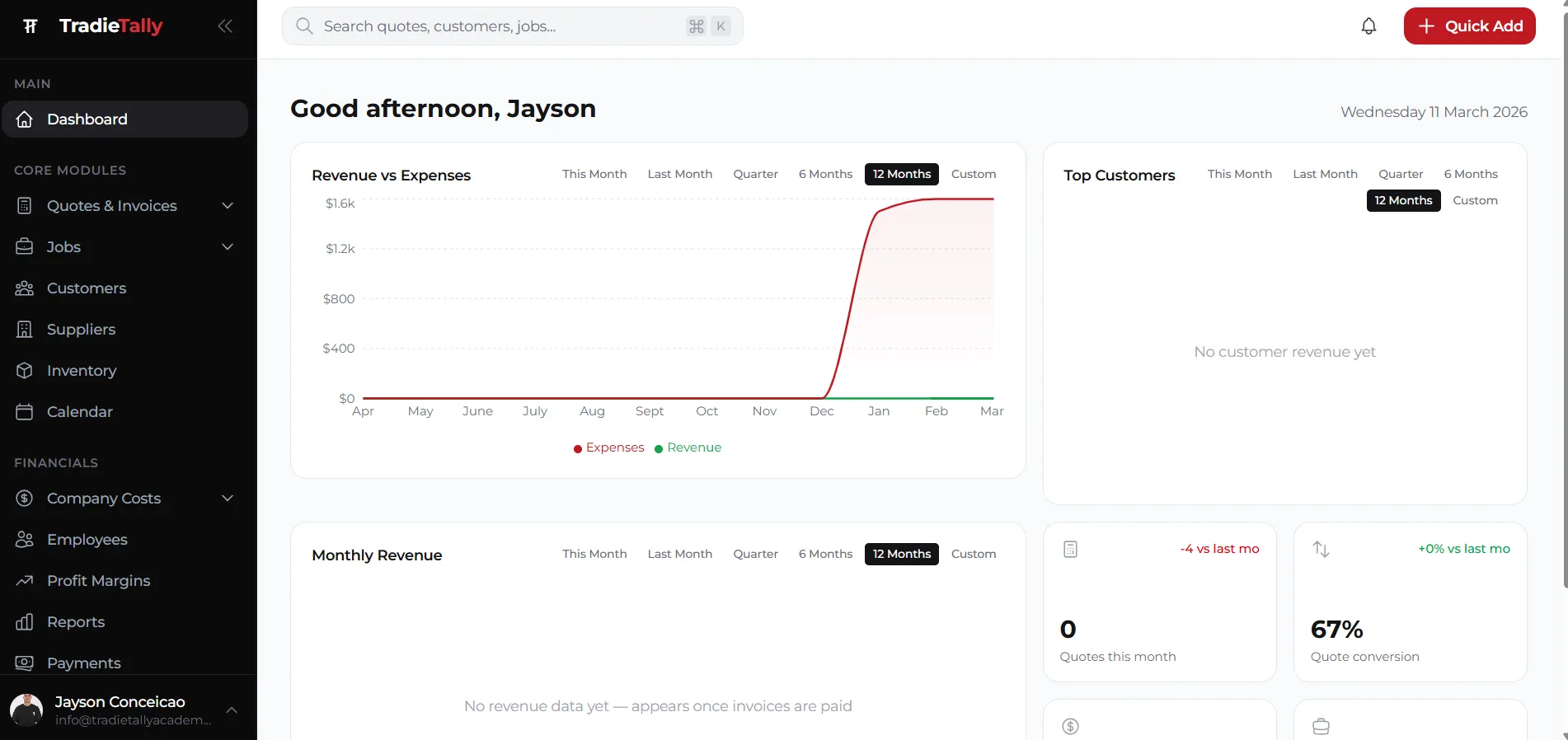Click the Customers people icon

(25, 288)
